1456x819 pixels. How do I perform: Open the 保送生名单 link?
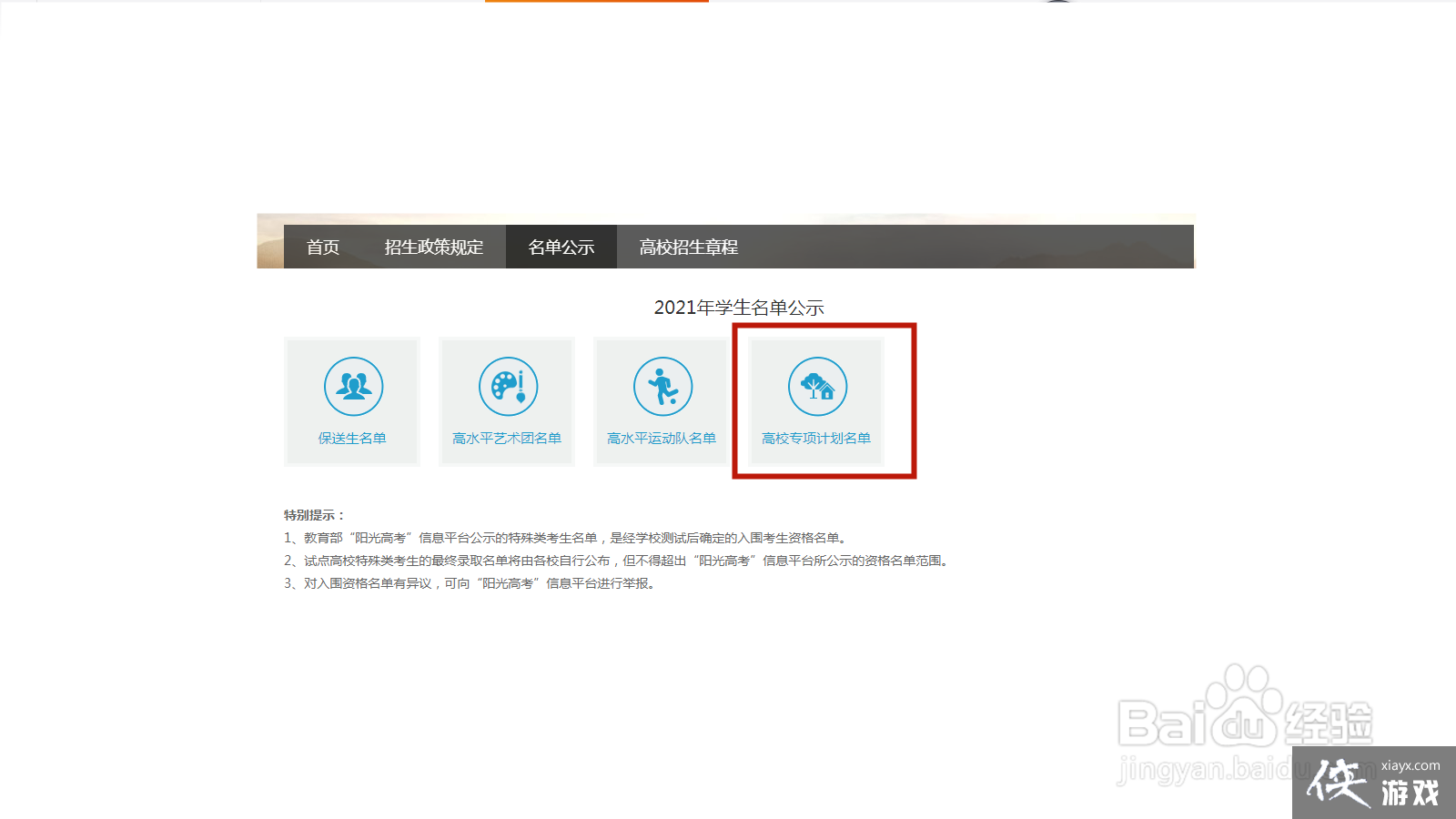(x=352, y=439)
